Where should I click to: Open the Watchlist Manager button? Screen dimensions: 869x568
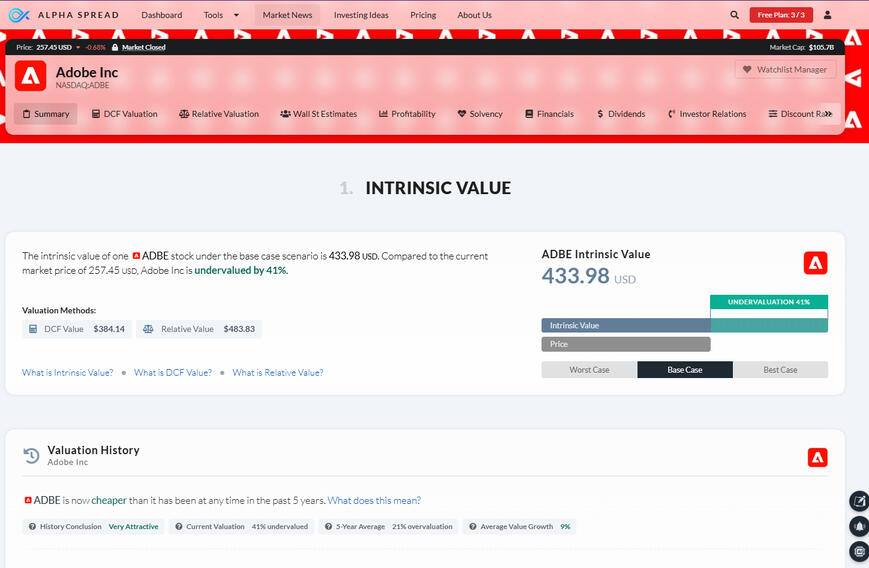[785, 70]
